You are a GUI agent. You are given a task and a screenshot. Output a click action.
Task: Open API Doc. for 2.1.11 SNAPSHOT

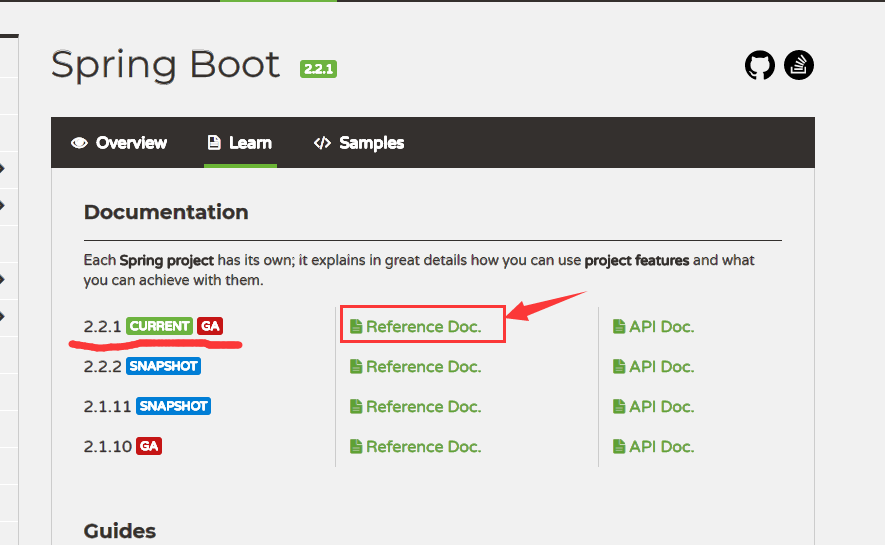pos(654,407)
